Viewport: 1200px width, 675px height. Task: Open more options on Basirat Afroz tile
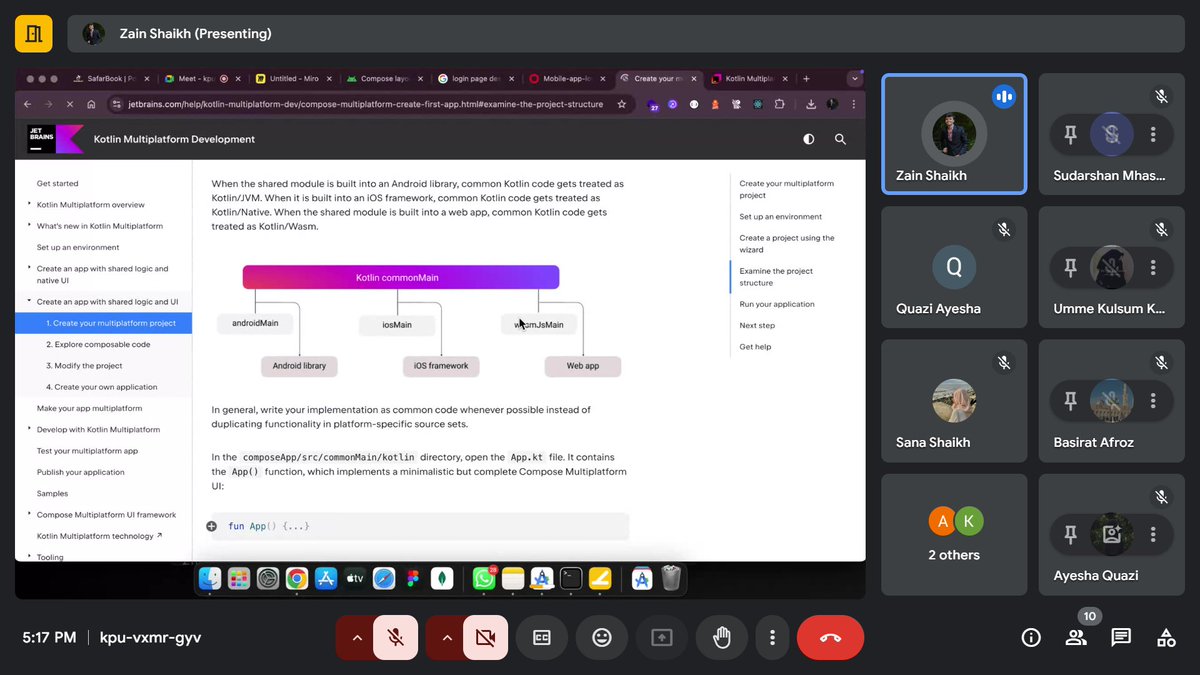[x=1153, y=401]
